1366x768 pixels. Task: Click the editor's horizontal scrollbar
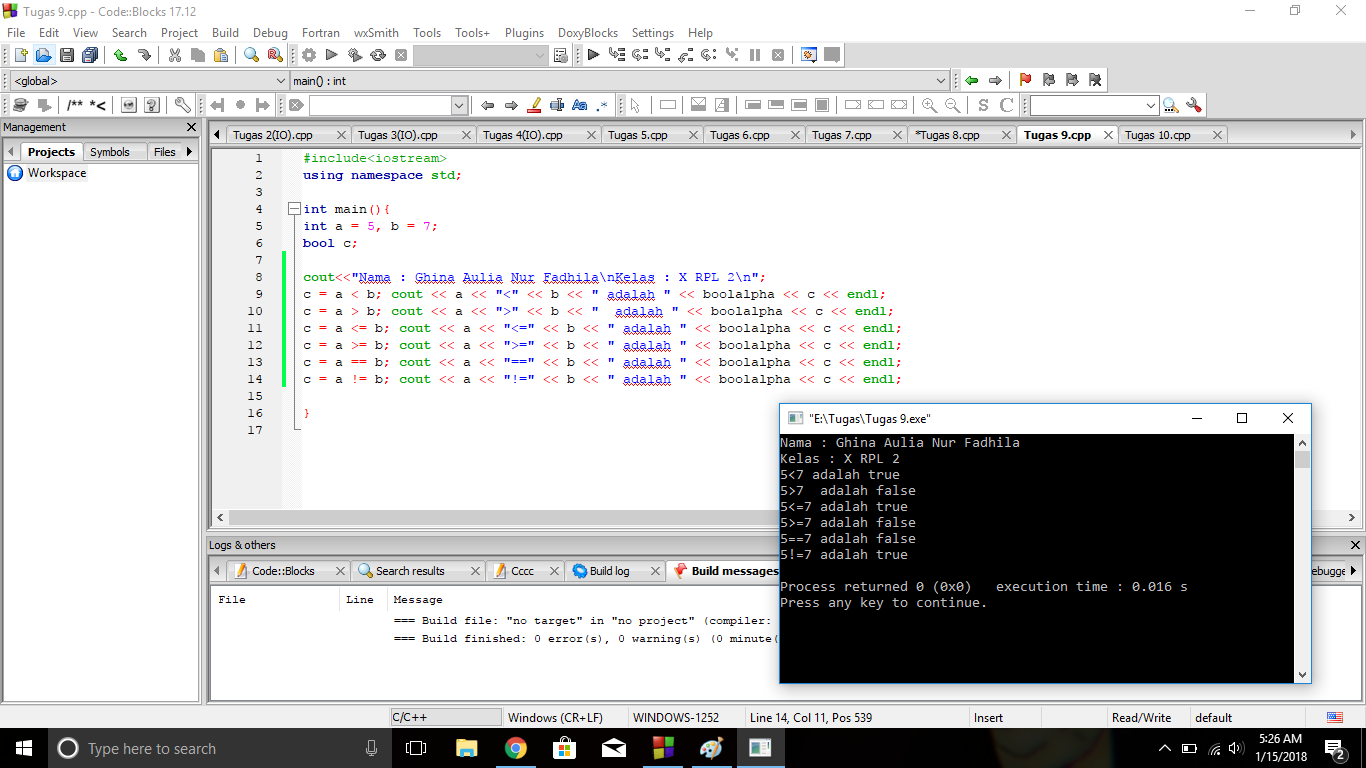tap(784, 518)
